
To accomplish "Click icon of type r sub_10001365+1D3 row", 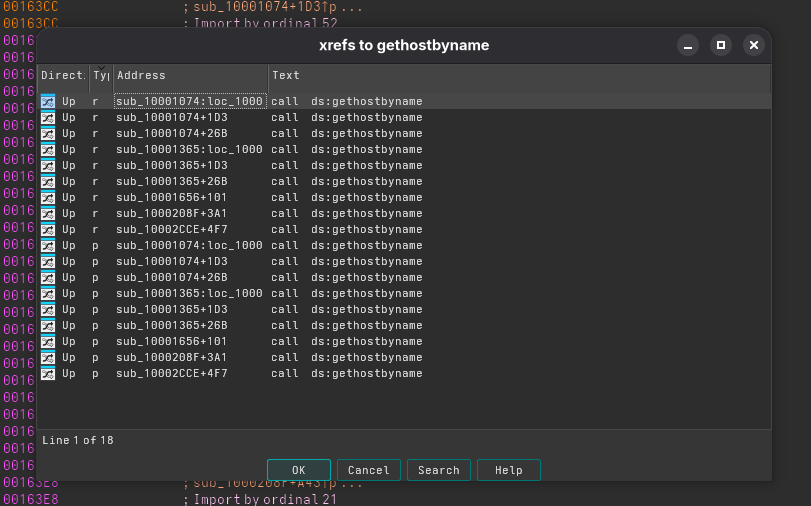I will 48,165.
